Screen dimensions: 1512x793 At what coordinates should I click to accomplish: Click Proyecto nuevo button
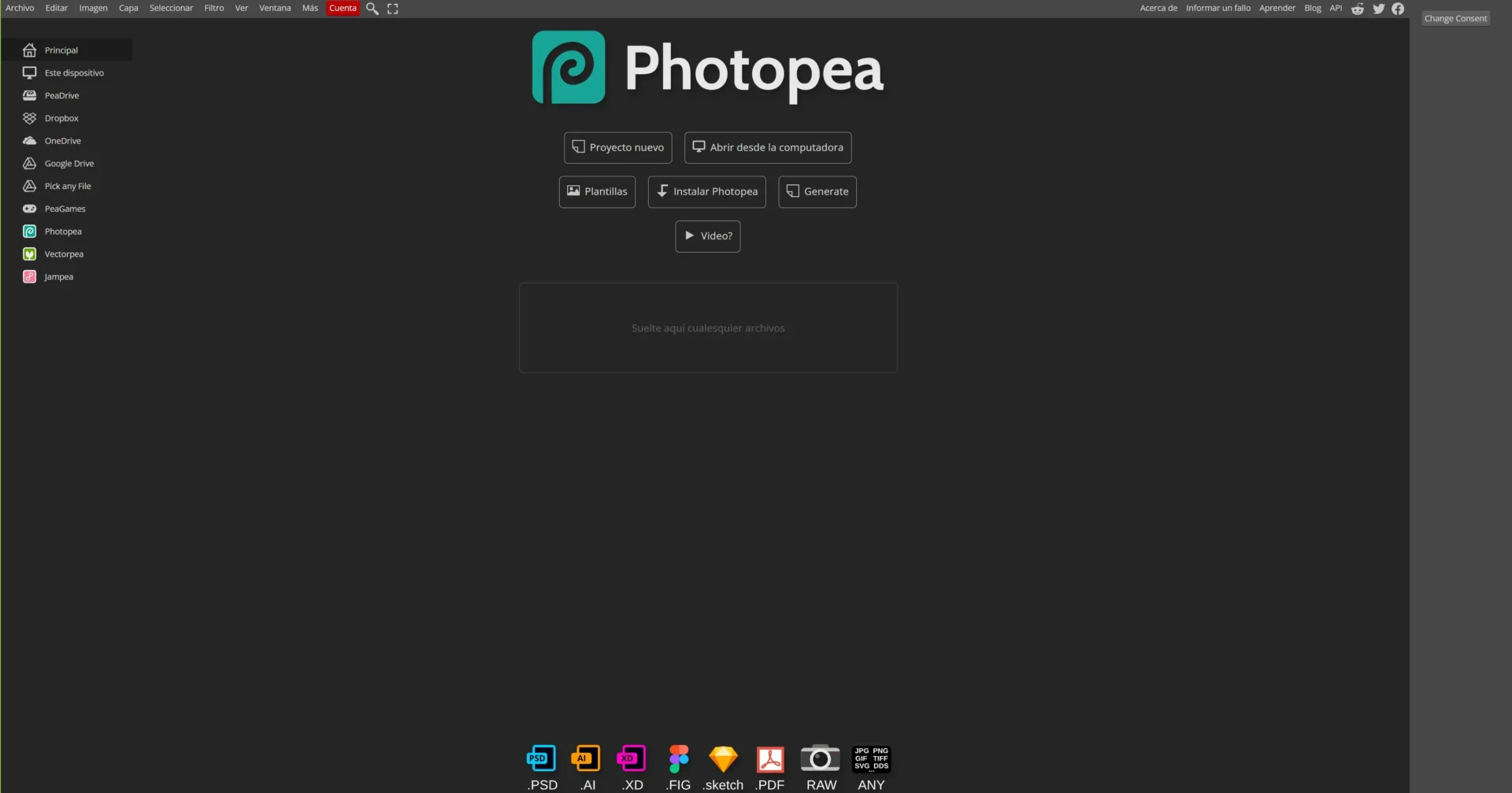(618, 148)
